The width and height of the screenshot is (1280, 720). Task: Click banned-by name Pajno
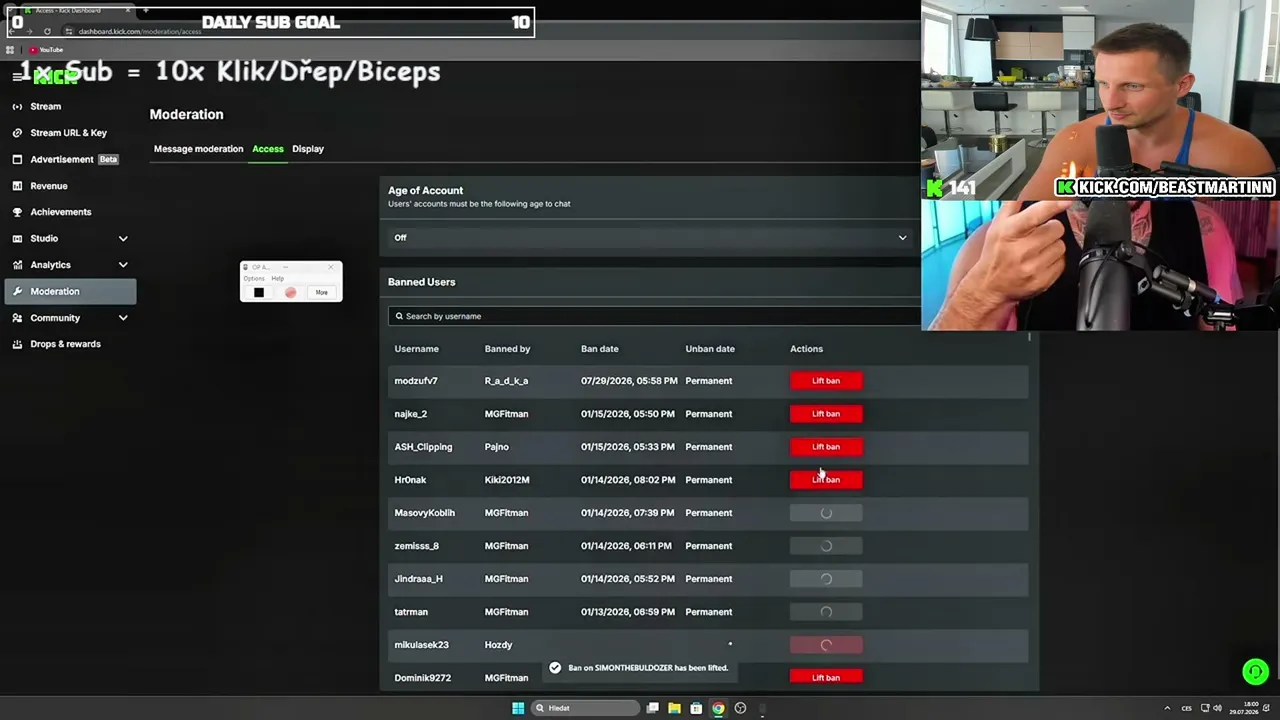point(497,447)
